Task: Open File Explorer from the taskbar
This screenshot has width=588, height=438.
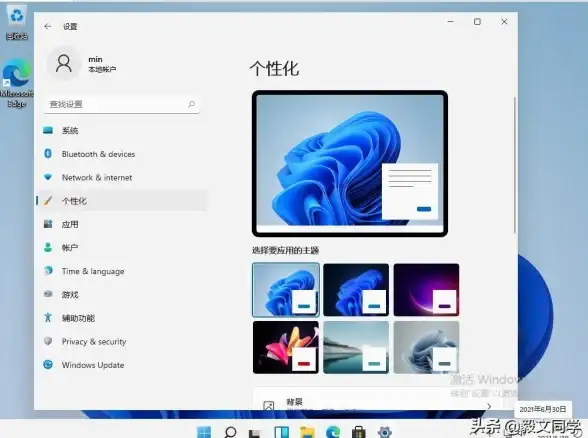Action: pyautogui.click(x=307, y=432)
